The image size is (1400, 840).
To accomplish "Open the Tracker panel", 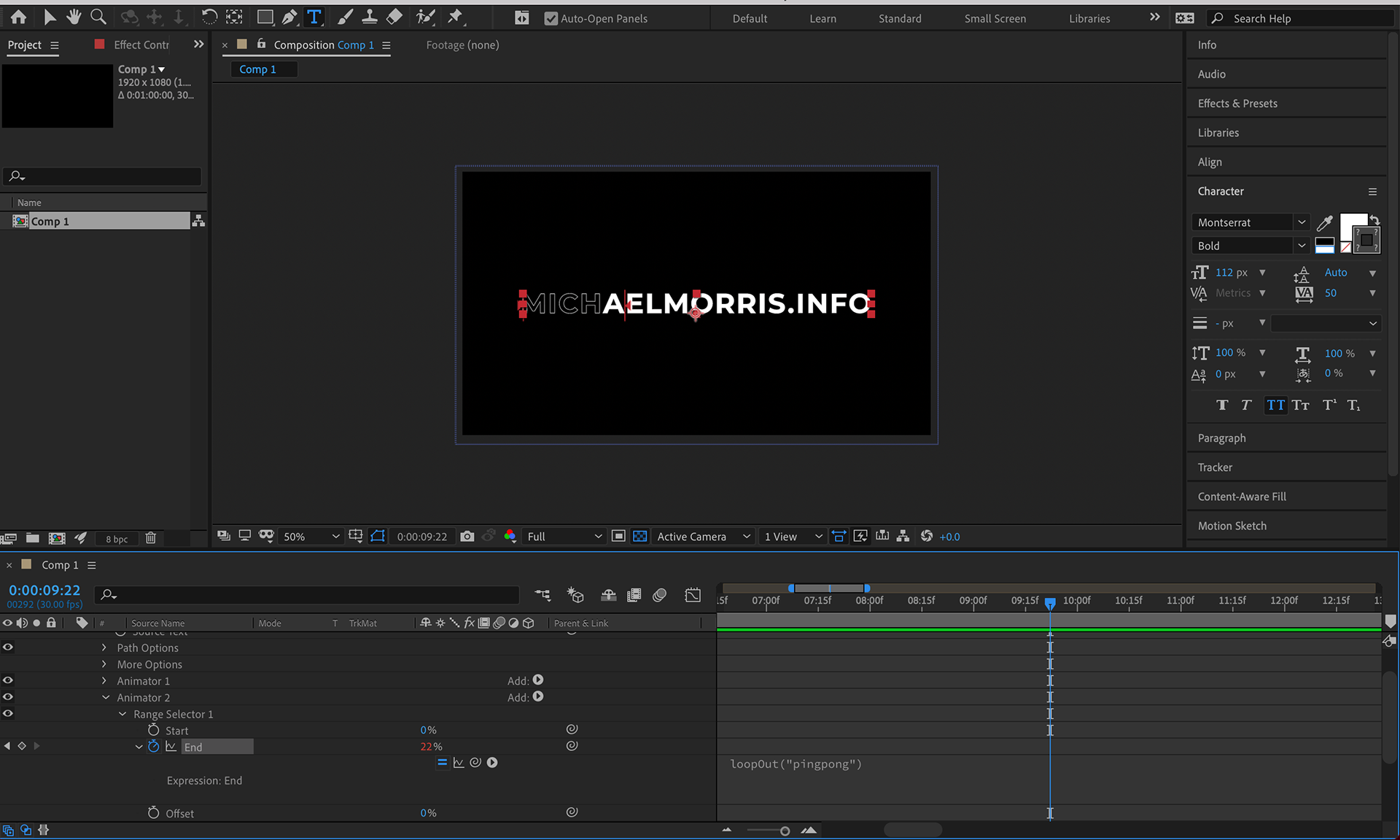I will point(1215,467).
